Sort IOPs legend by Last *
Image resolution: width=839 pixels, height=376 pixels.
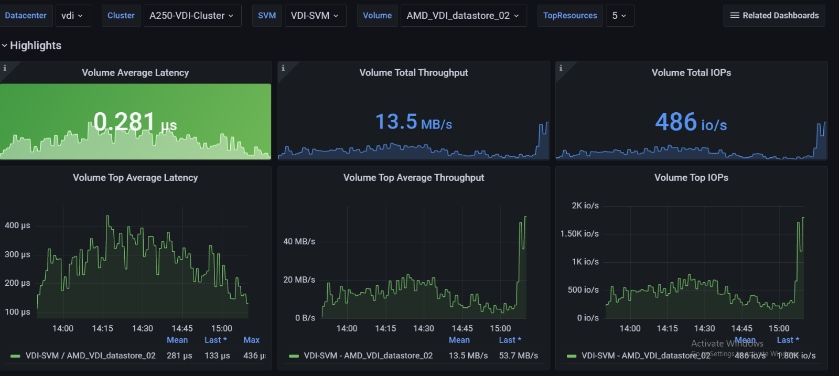point(788,340)
